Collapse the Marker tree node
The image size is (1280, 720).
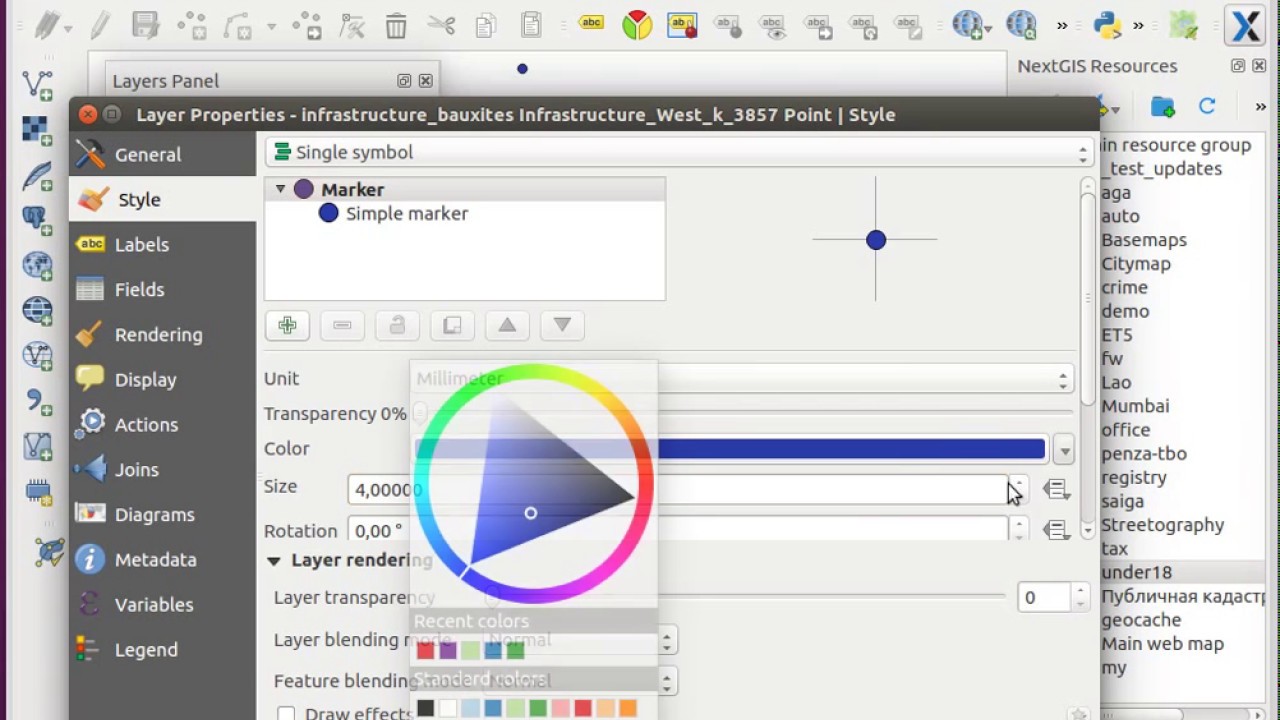[x=280, y=189]
